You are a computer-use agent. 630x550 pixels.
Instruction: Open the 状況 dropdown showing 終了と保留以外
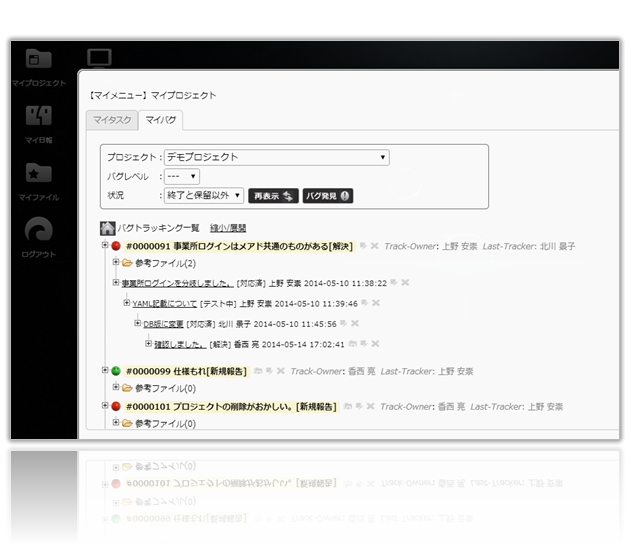(x=204, y=196)
